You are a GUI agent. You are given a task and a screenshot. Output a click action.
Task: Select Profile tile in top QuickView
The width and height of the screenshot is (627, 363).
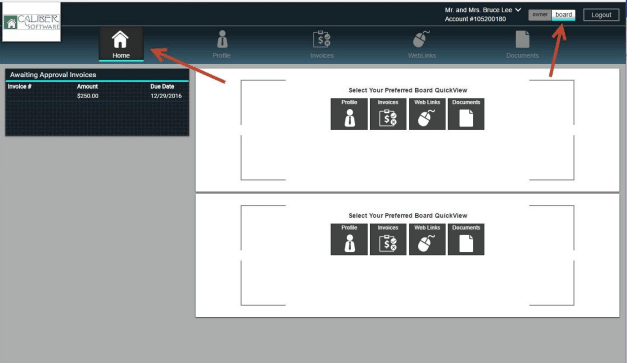coord(349,114)
